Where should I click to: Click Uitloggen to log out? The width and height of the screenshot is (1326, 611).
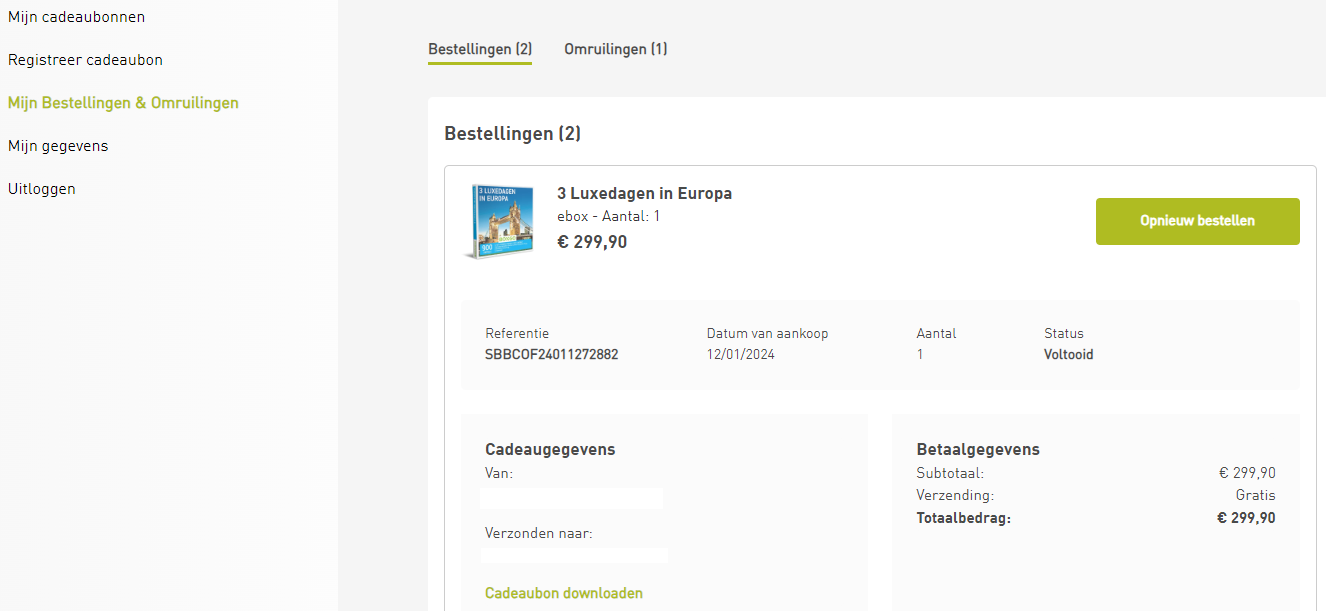[x=42, y=189]
